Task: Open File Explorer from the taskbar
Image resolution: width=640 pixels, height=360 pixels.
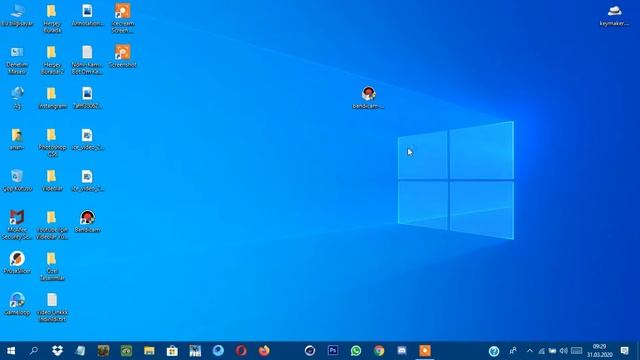Action: [x=149, y=351]
